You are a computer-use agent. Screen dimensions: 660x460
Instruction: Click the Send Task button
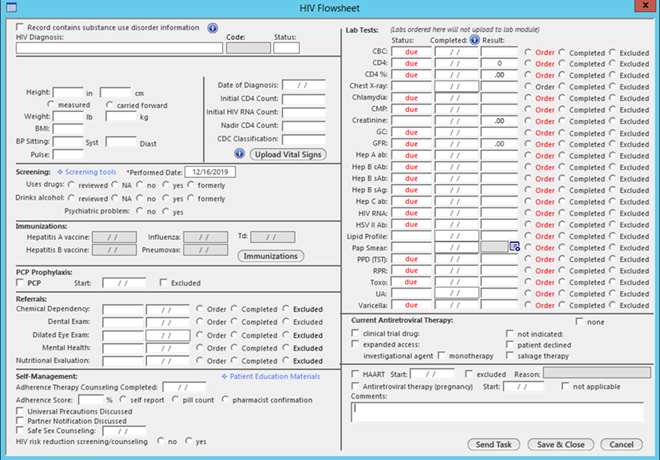click(494, 444)
